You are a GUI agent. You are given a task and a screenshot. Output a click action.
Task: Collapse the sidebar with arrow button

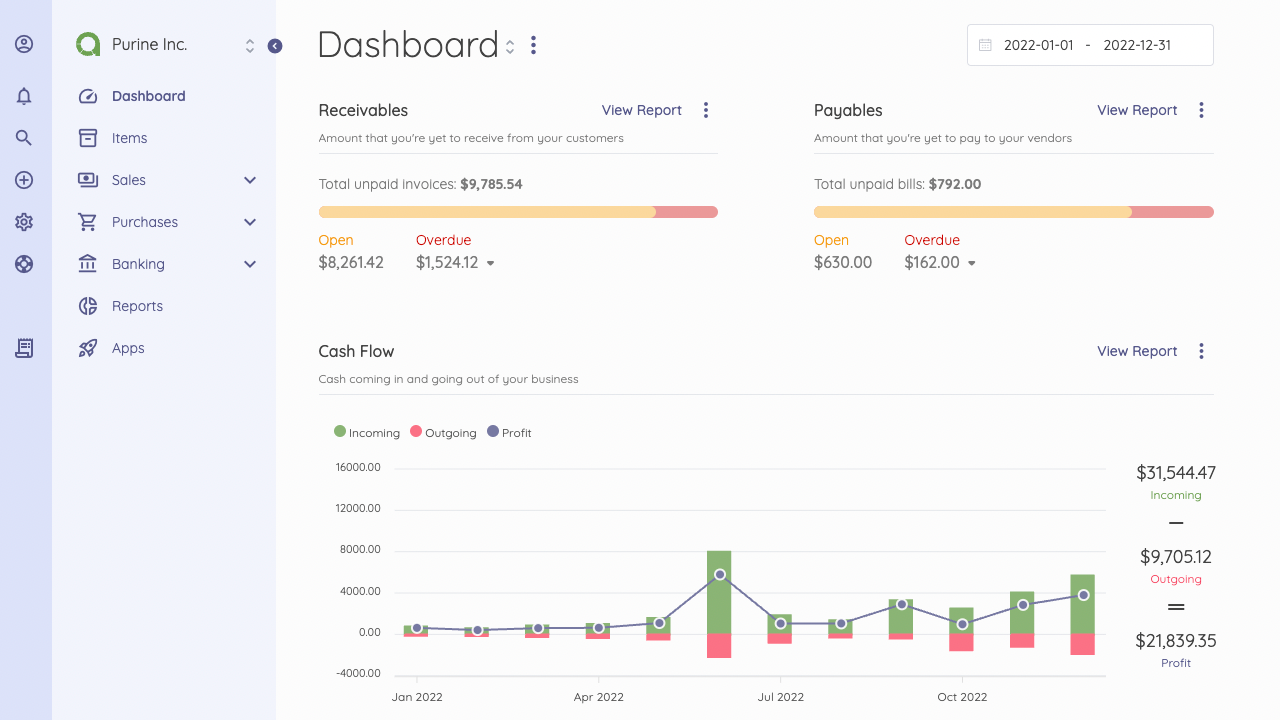point(275,46)
